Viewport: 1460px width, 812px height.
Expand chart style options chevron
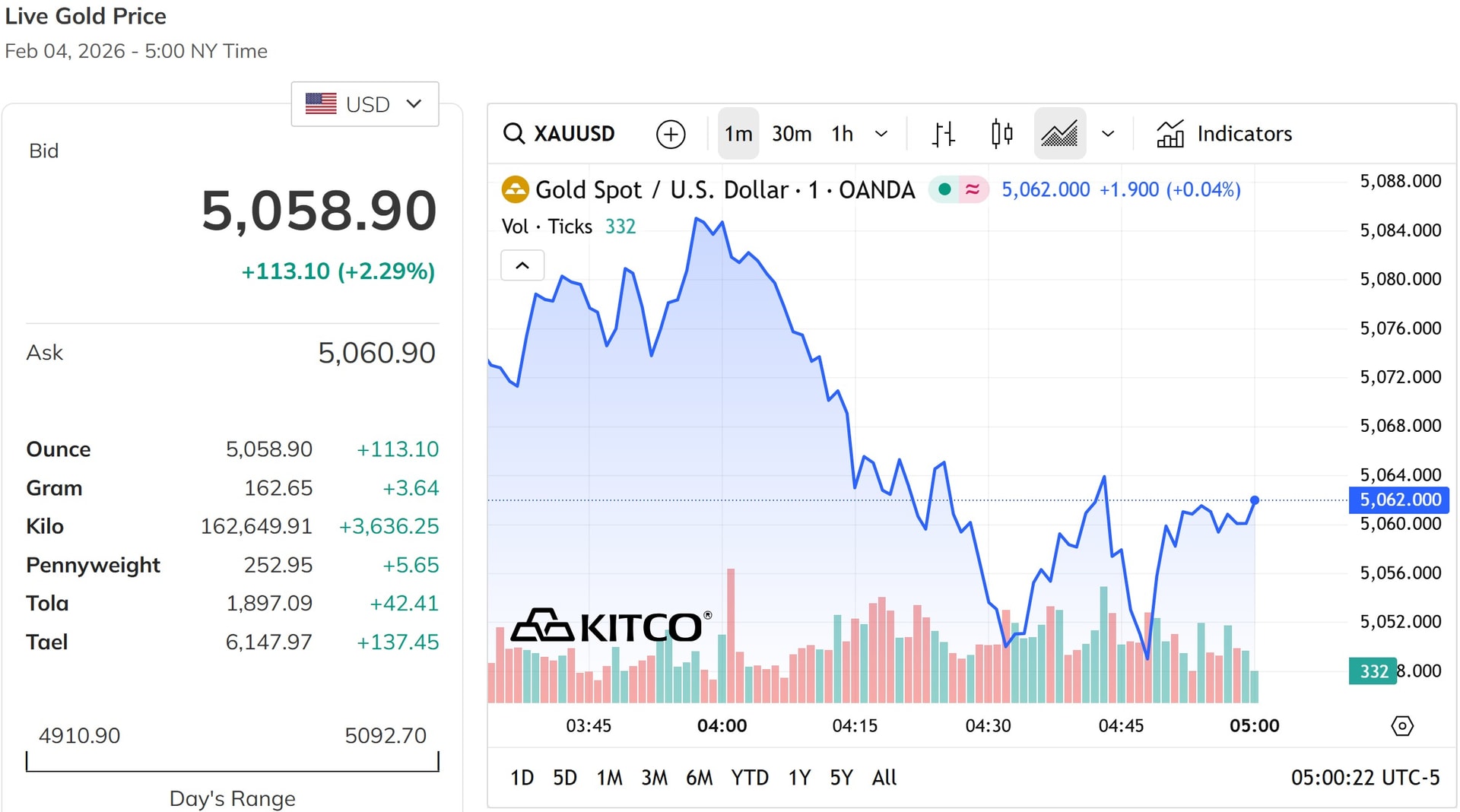[x=1108, y=134]
